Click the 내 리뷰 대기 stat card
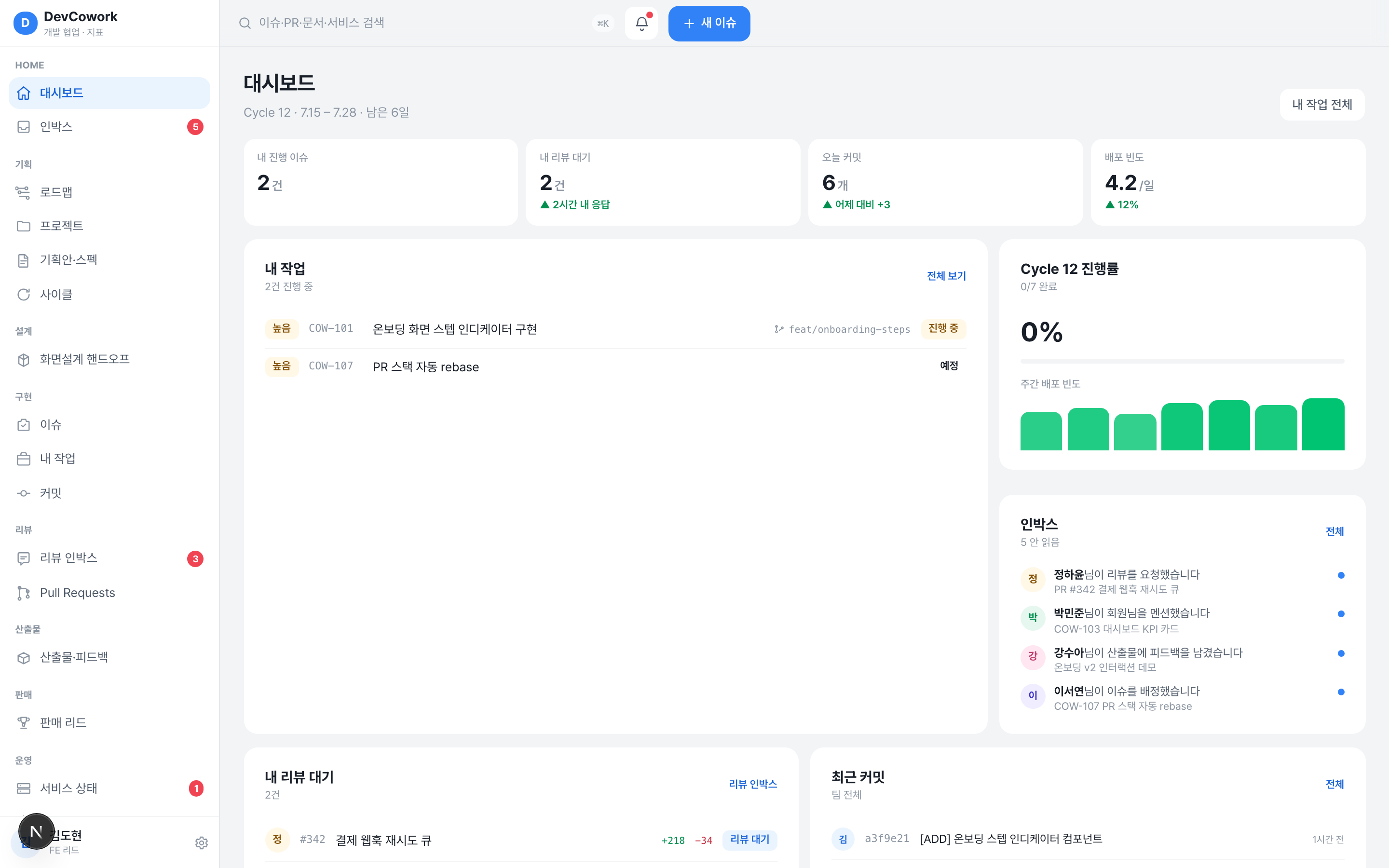This screenshot has height=868, width=1389. pos(663,182)
